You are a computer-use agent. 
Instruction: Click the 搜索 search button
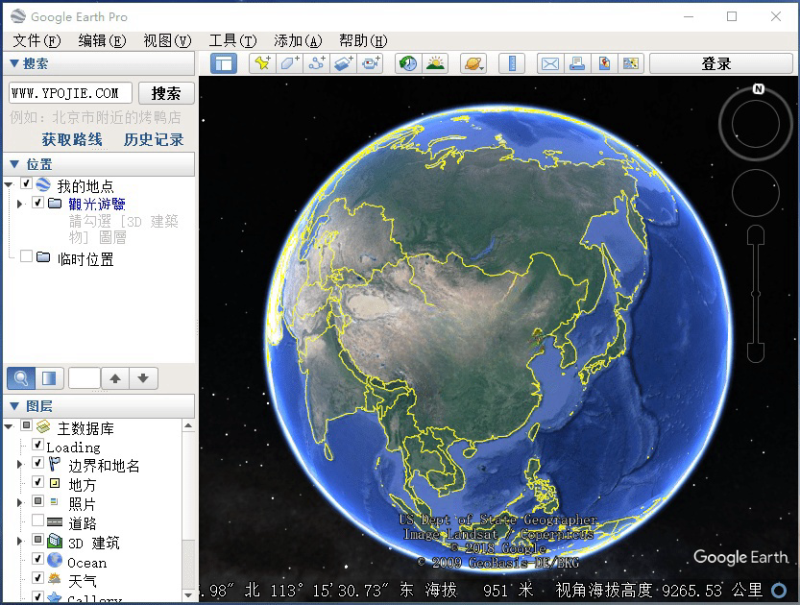coord(166,93)
